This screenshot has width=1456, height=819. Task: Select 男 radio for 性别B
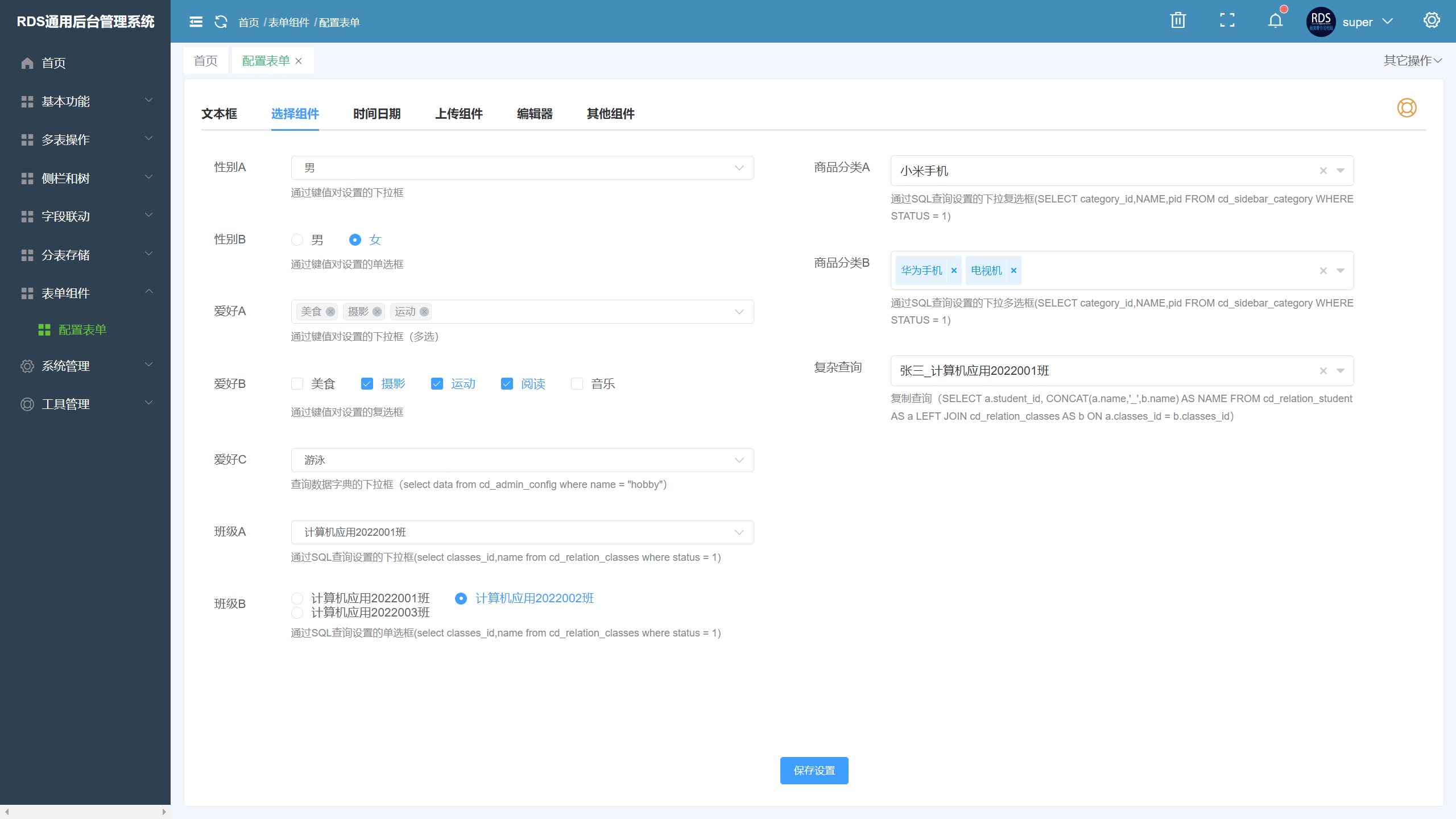(x=297, y=240)
